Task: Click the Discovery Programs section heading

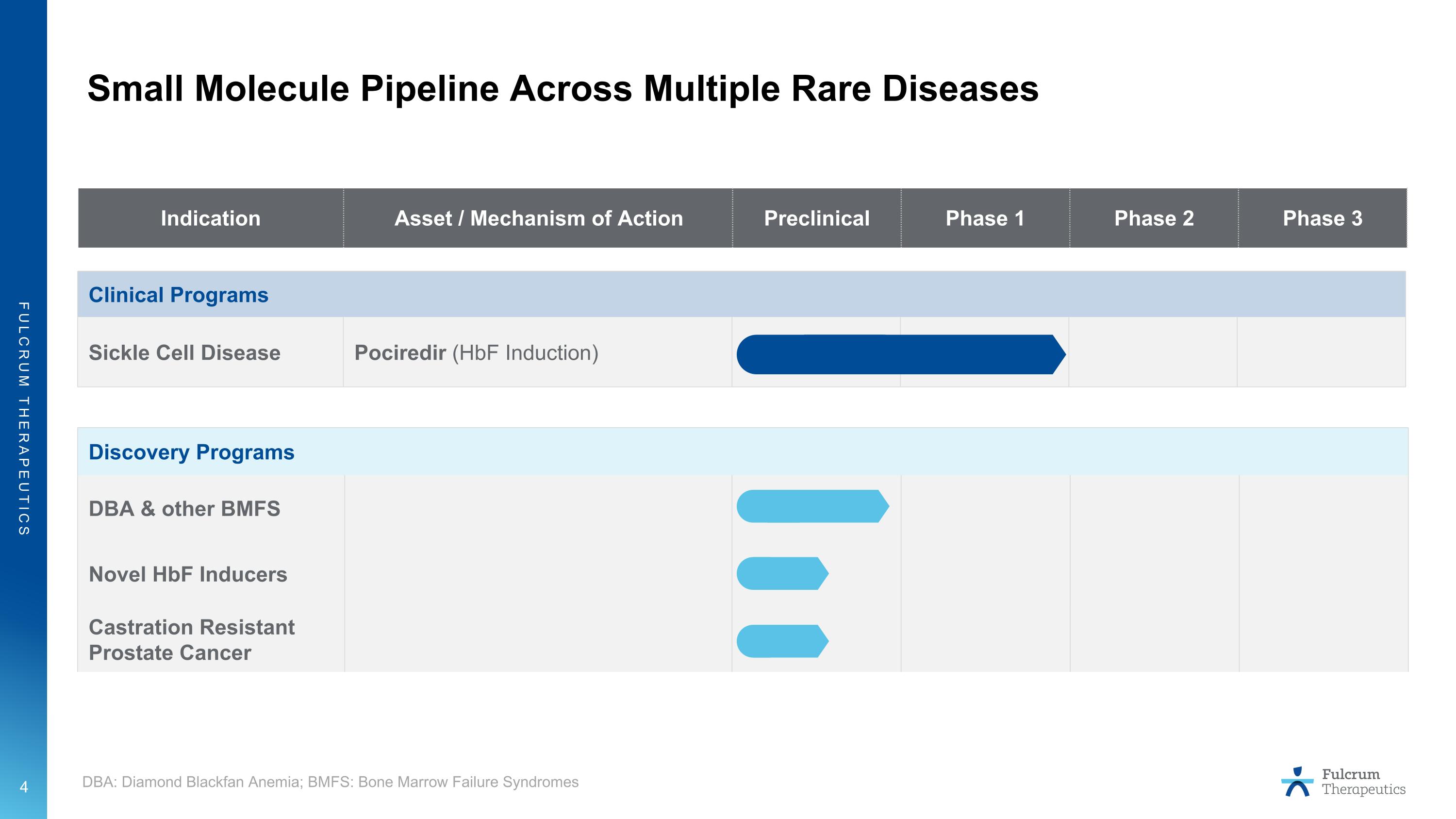Action: (192, 452)
